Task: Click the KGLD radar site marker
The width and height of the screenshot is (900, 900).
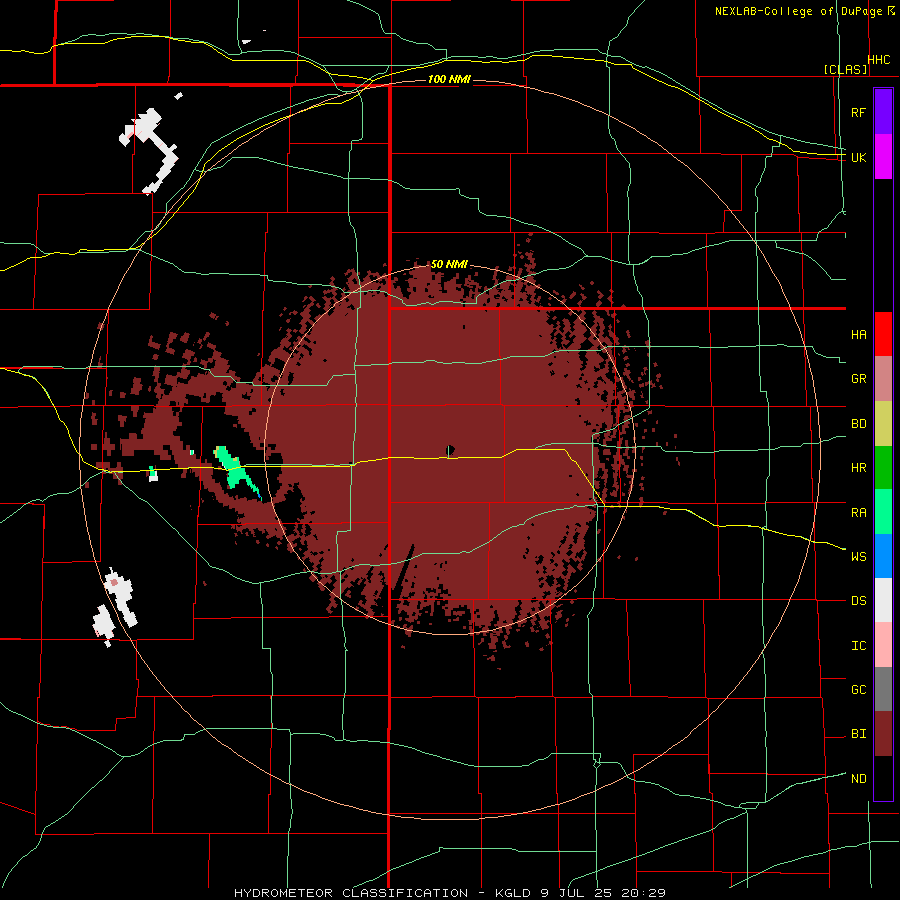Action: pos(450,450)
